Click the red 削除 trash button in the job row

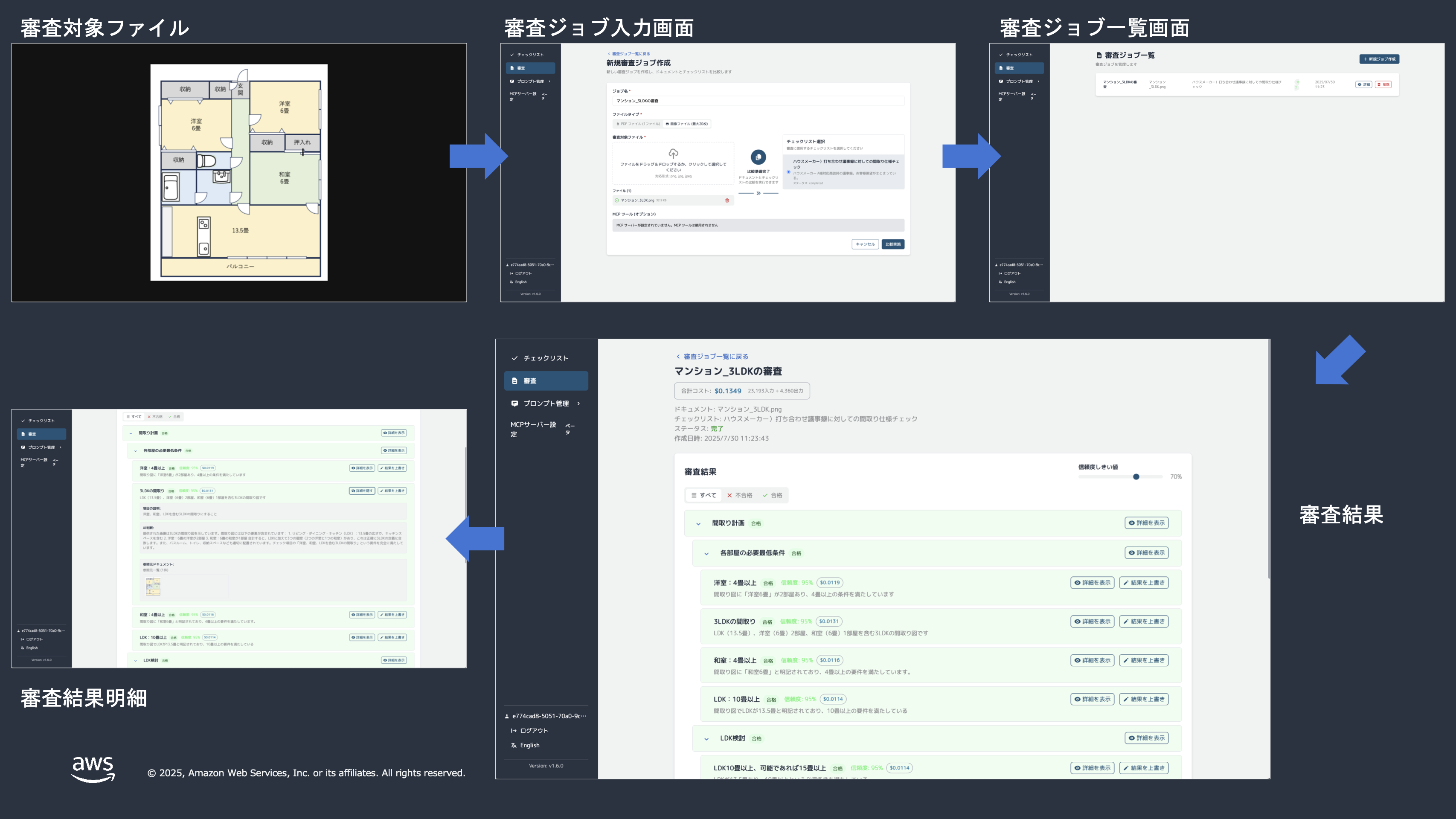(x=1383, y=85)
